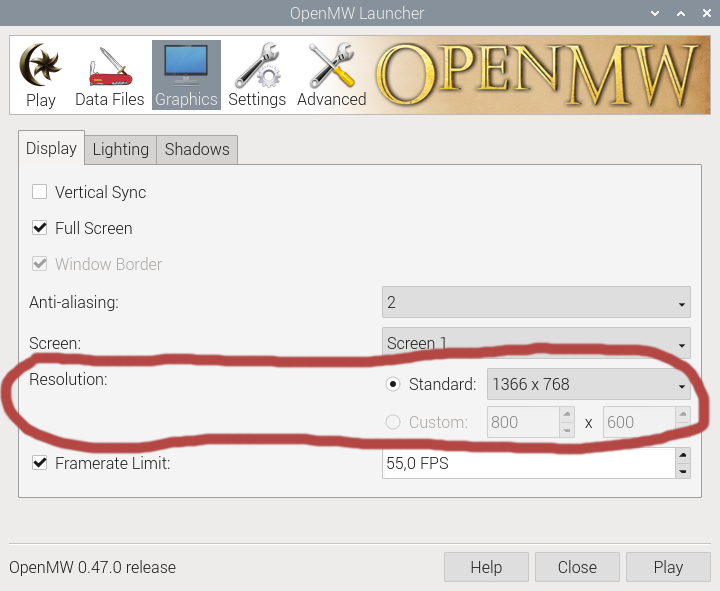The image size is (720, 591).
Task: Open the 1366 x 768 resolution dropdown
Action: pos(589,384)
